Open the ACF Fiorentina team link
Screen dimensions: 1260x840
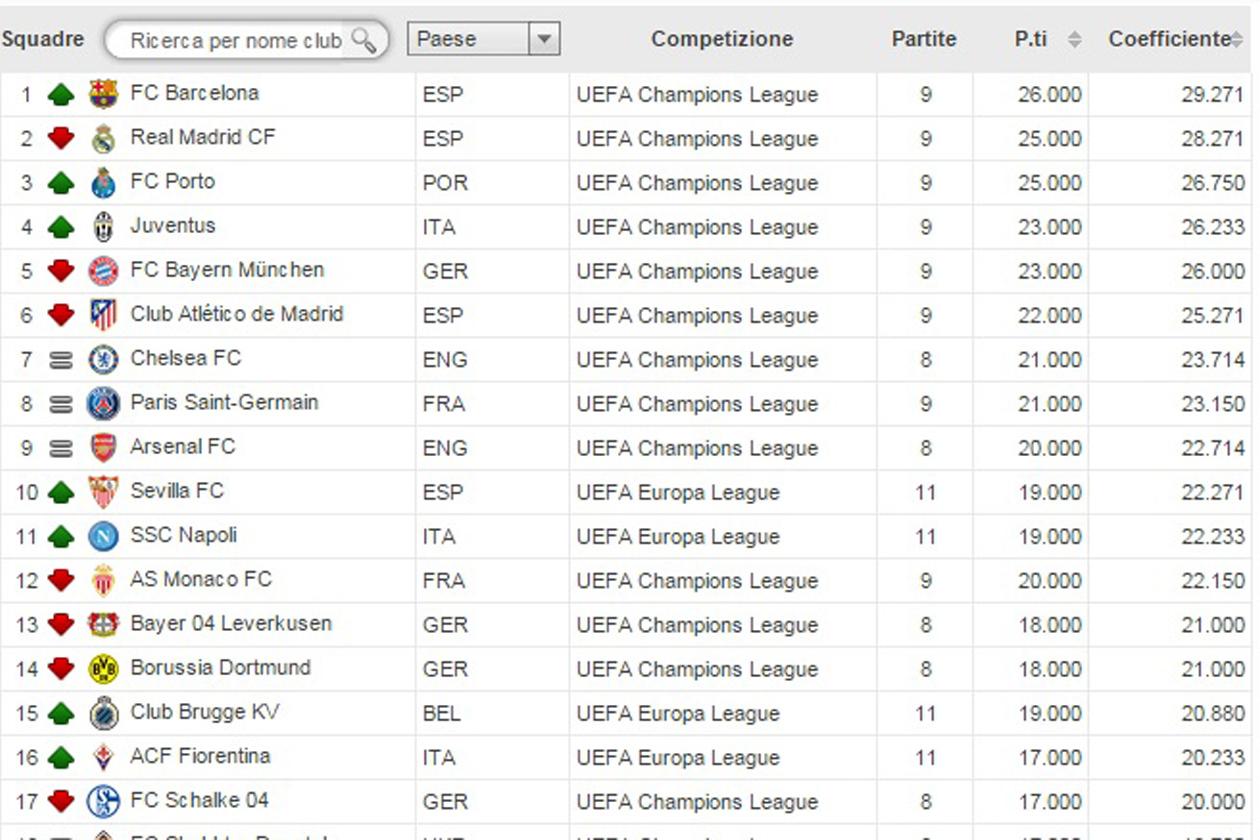(x=200, y=756)
